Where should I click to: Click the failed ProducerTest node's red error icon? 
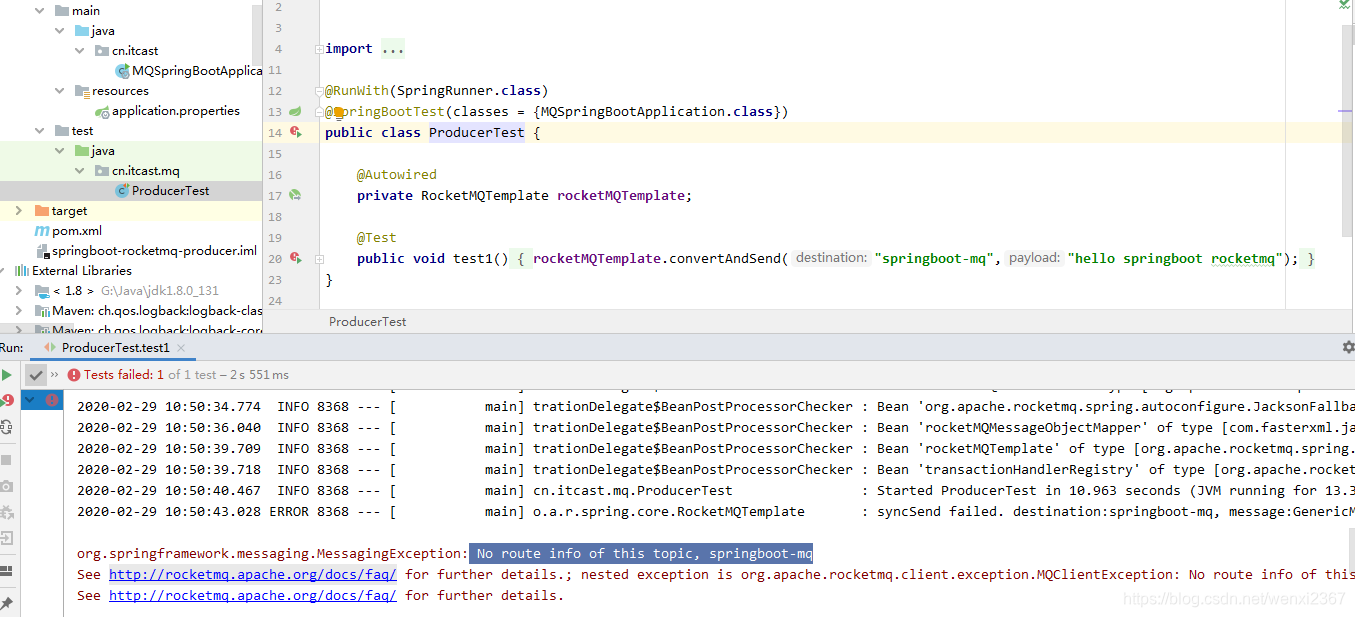tap(50, 399)
